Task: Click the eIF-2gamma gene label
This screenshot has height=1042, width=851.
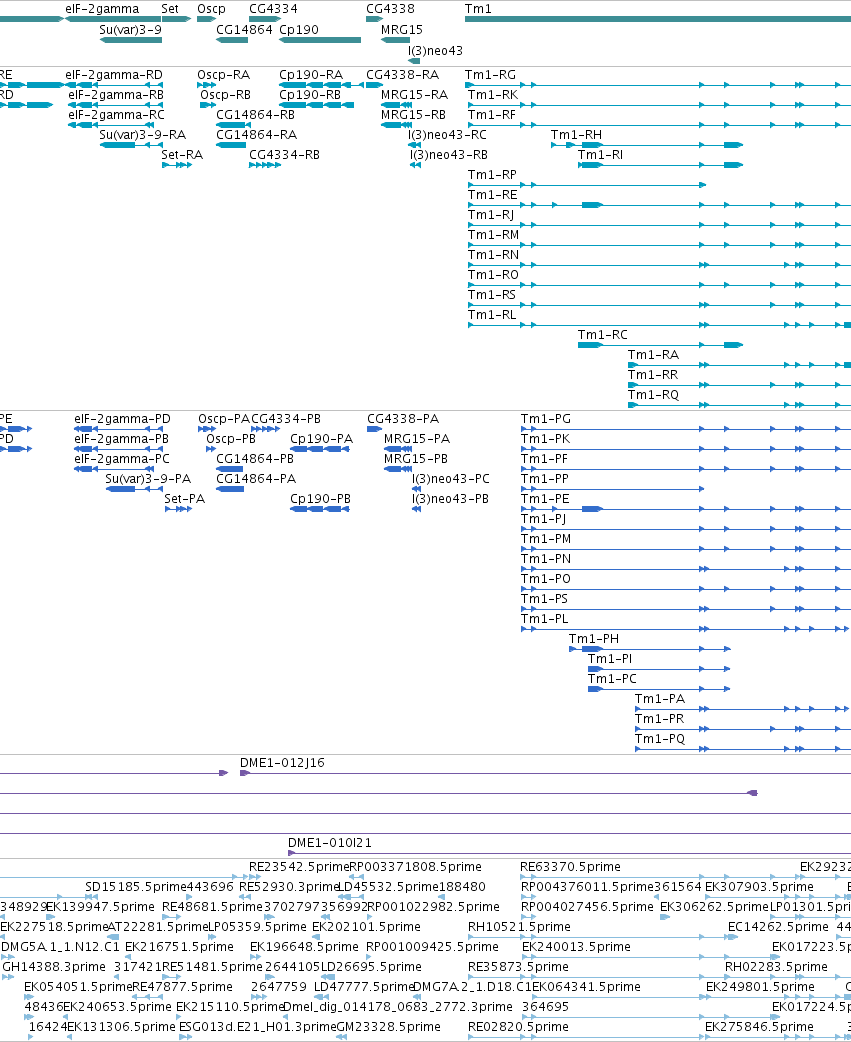Action: pos(102,9)
